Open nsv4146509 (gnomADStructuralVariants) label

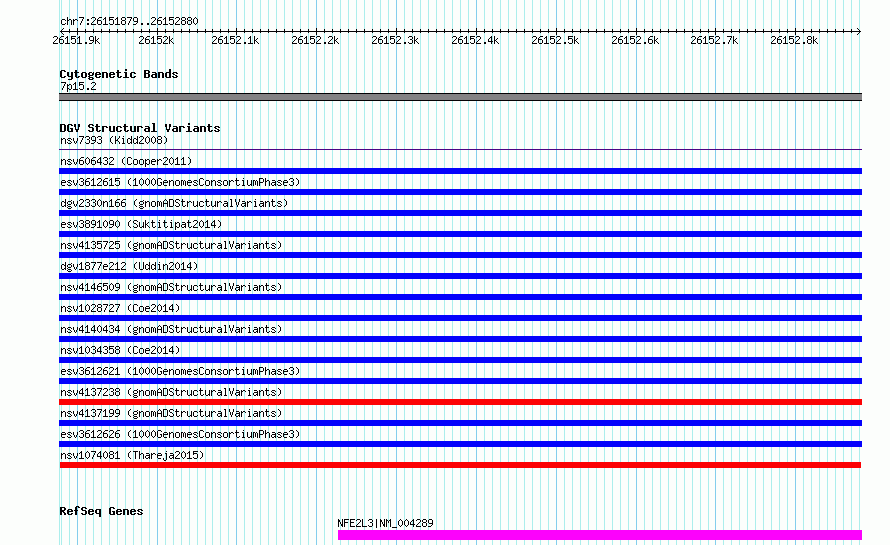pos(171,287)
